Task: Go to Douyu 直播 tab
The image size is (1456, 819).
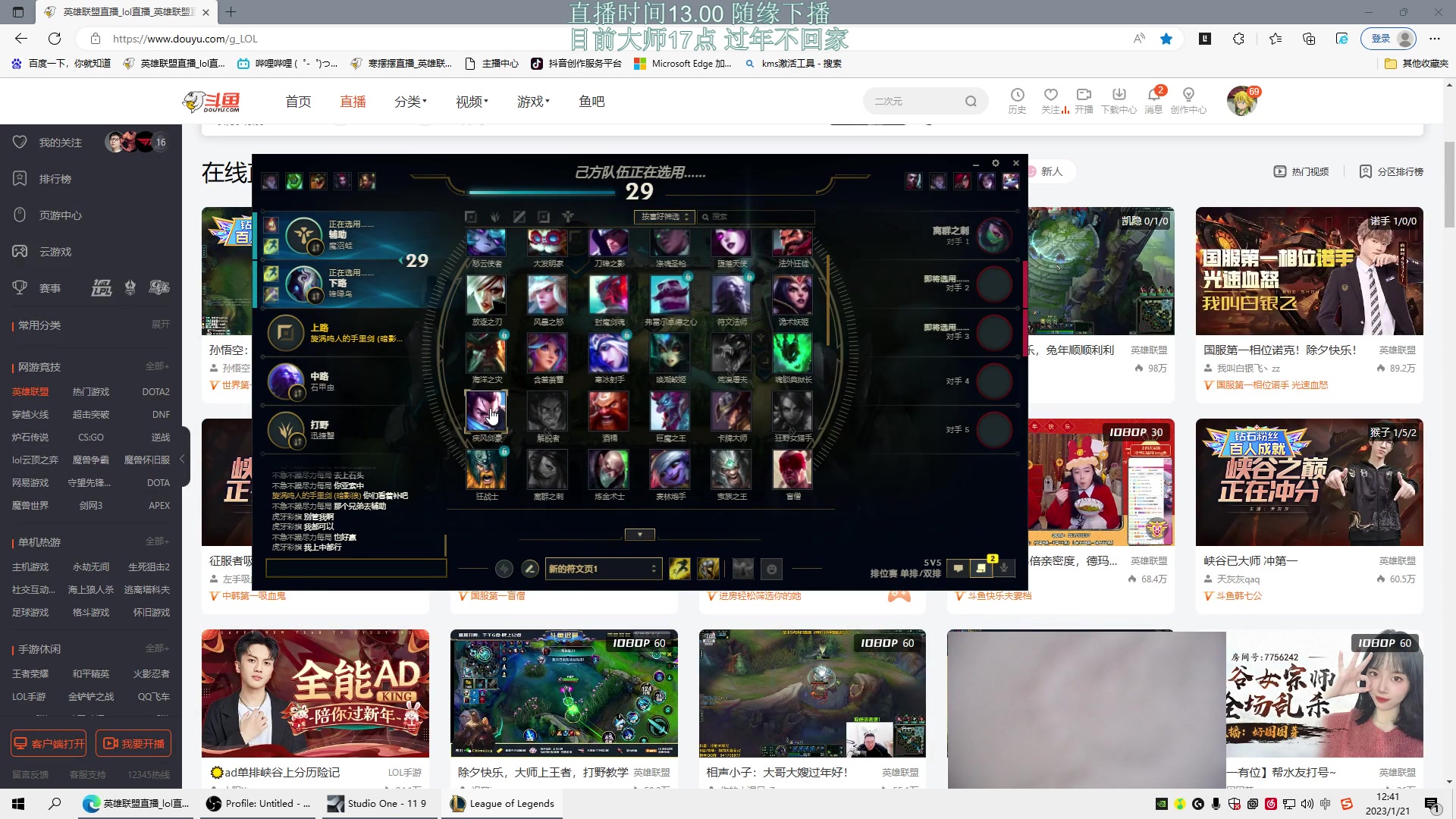Action: 353,102
